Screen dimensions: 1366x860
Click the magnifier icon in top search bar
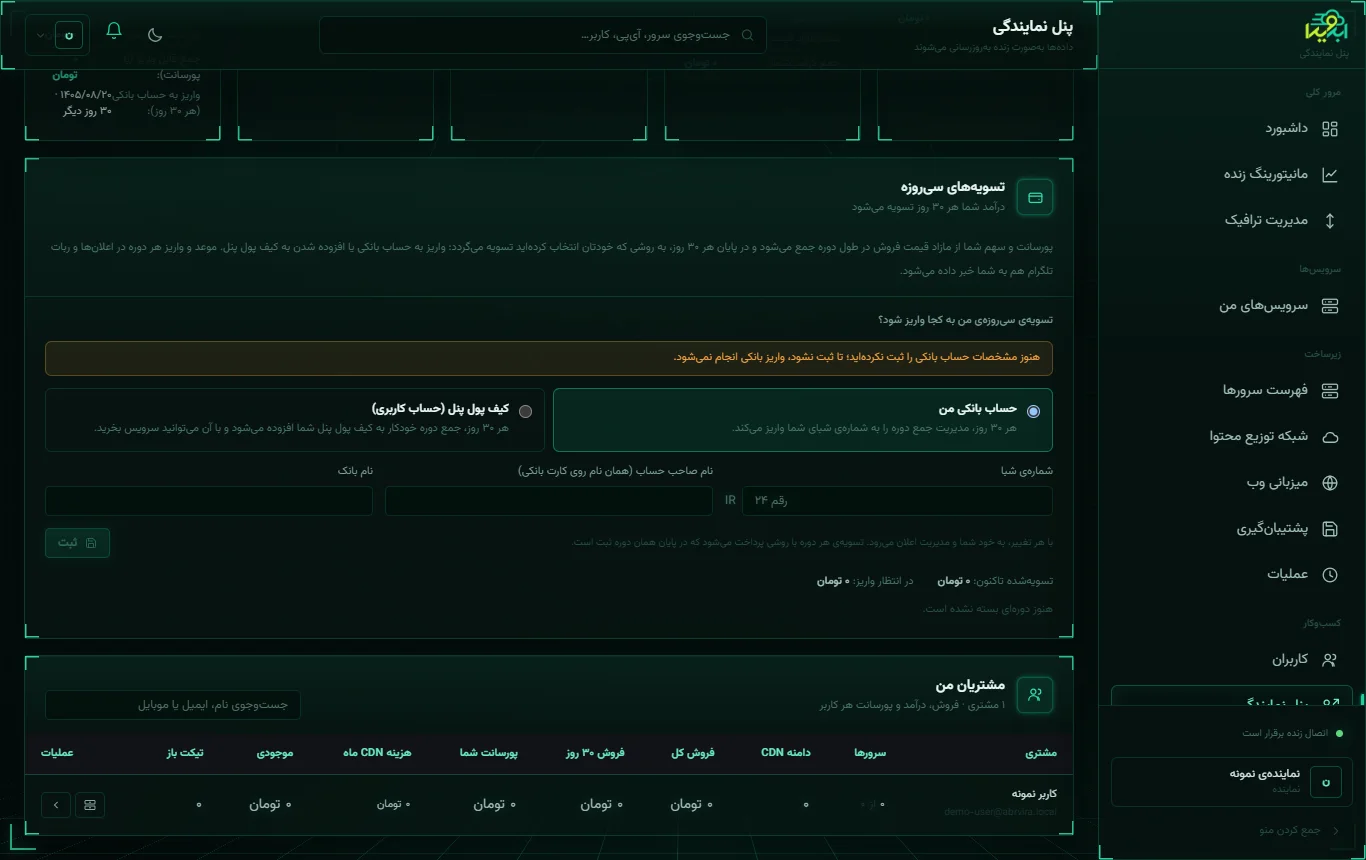click(x=748, y=35)
